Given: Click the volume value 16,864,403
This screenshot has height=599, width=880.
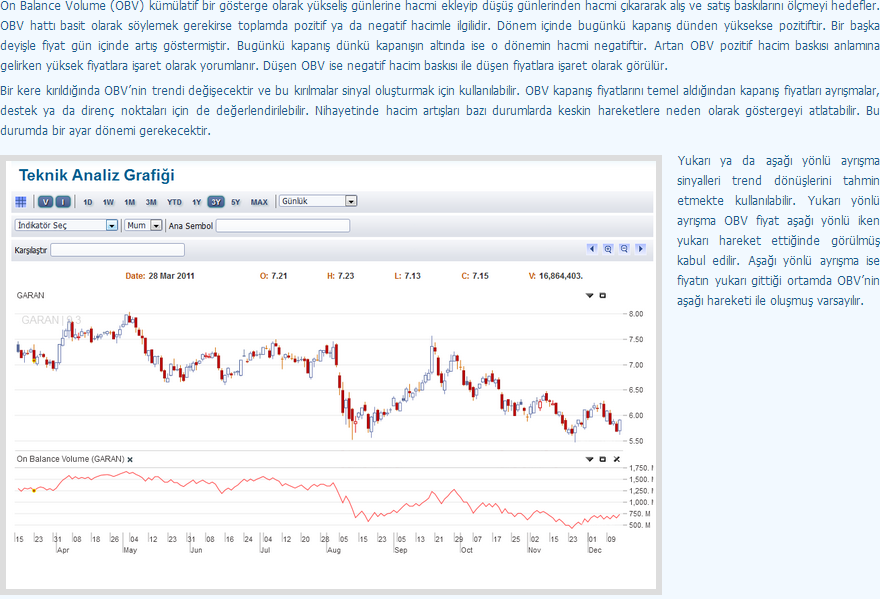Looking at the screenshot, I should pos(561,276).
